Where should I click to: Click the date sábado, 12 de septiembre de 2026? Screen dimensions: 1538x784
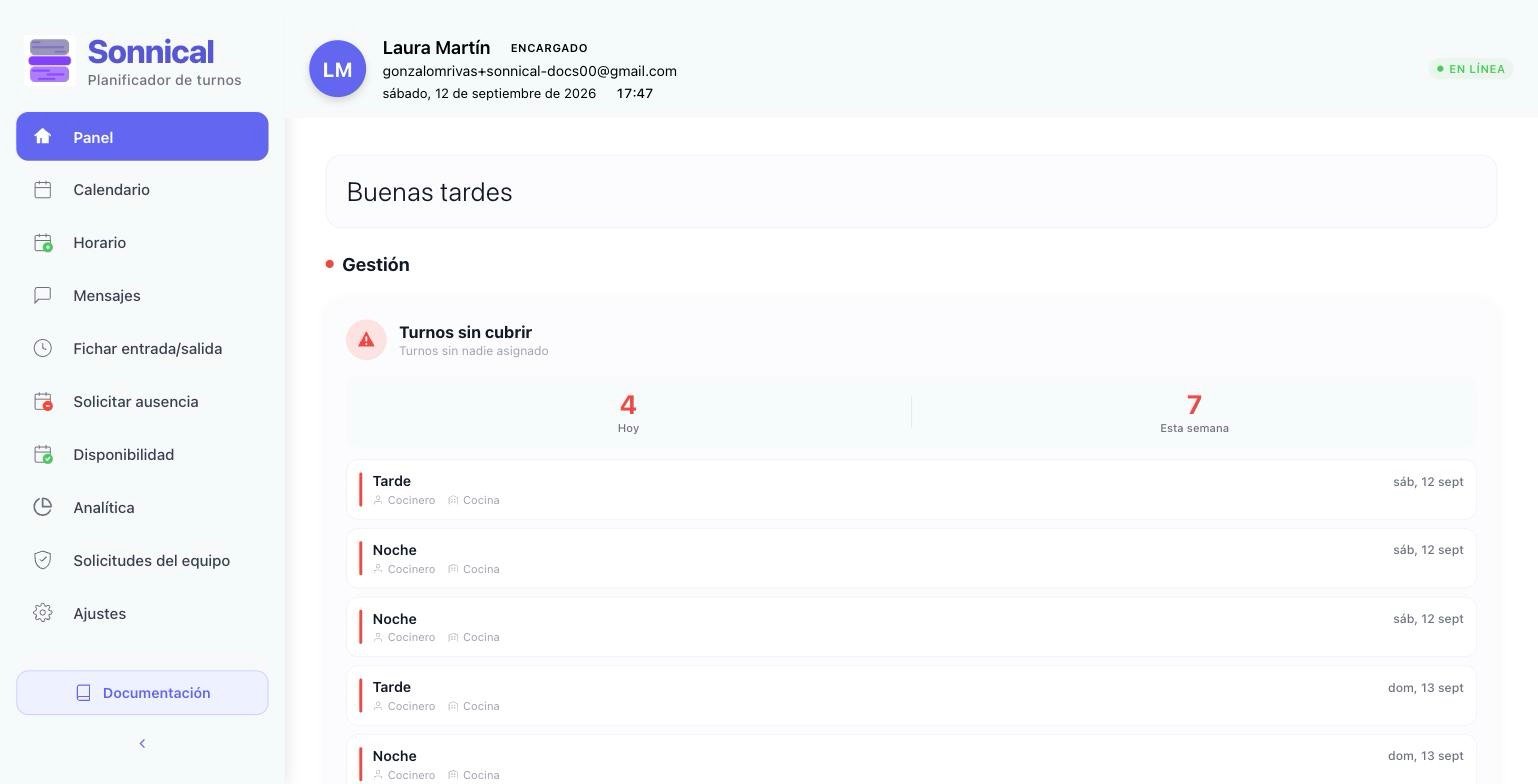click(489, 93)
